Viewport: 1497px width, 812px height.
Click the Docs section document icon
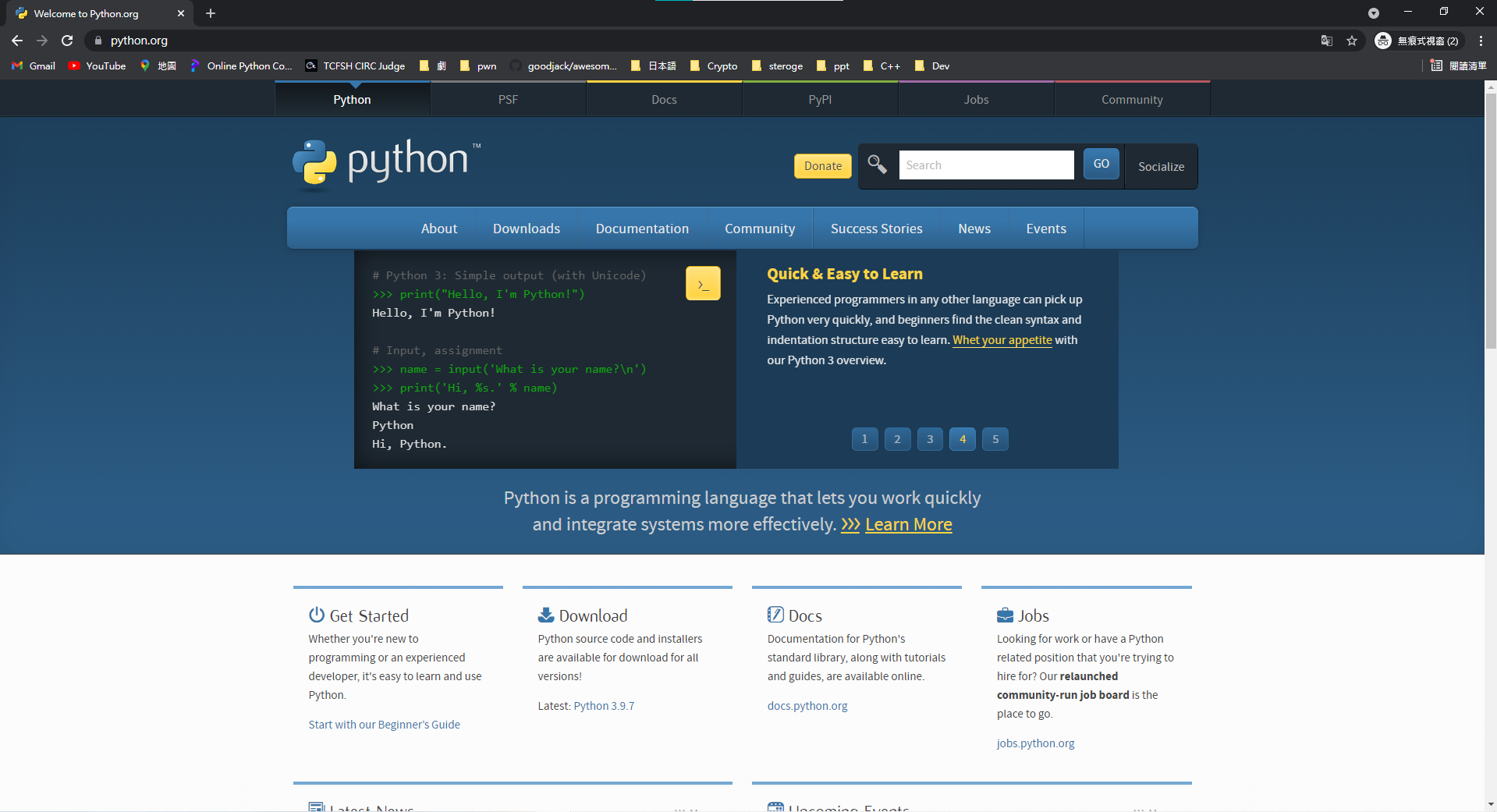click(775, 615)
